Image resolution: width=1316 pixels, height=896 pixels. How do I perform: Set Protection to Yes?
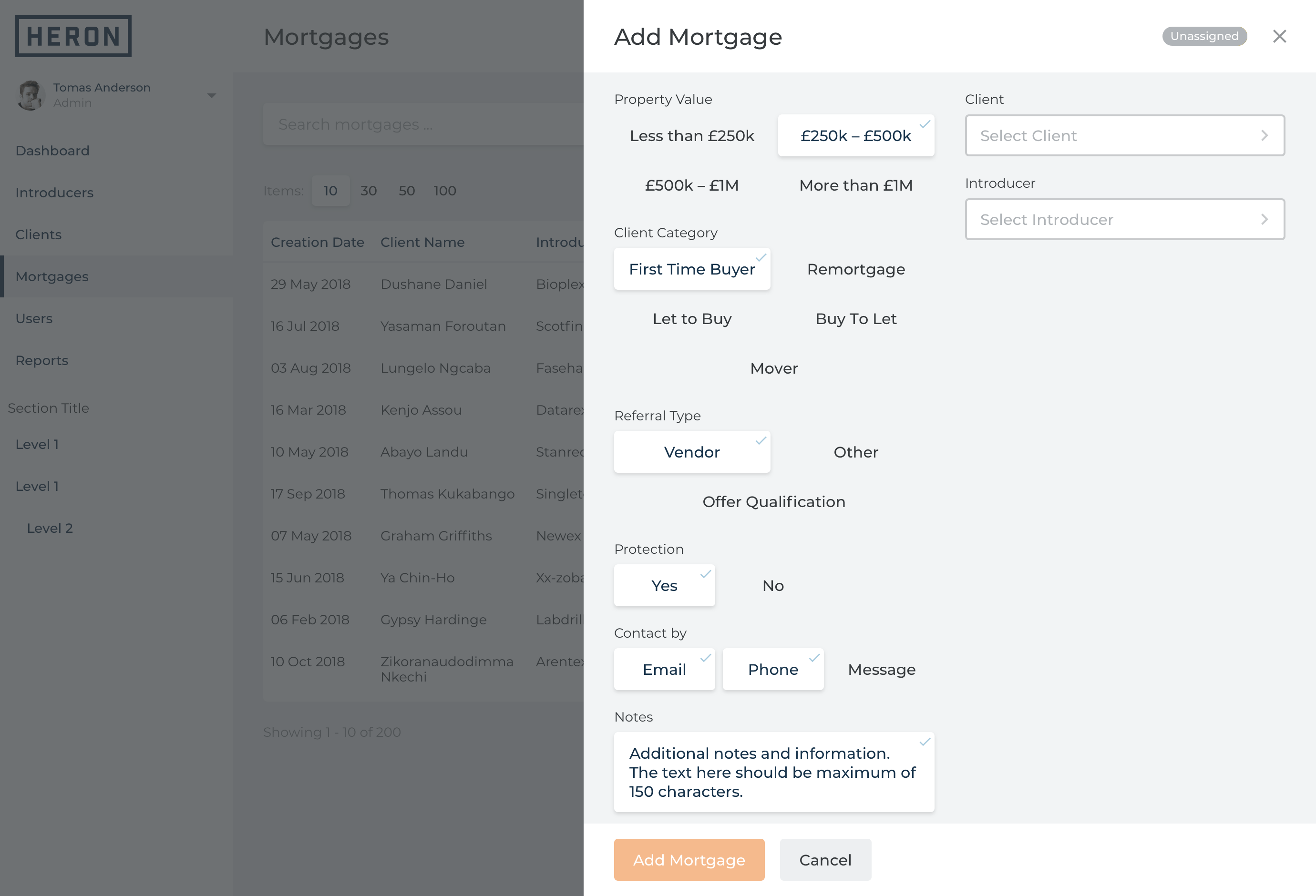point(664,585)
